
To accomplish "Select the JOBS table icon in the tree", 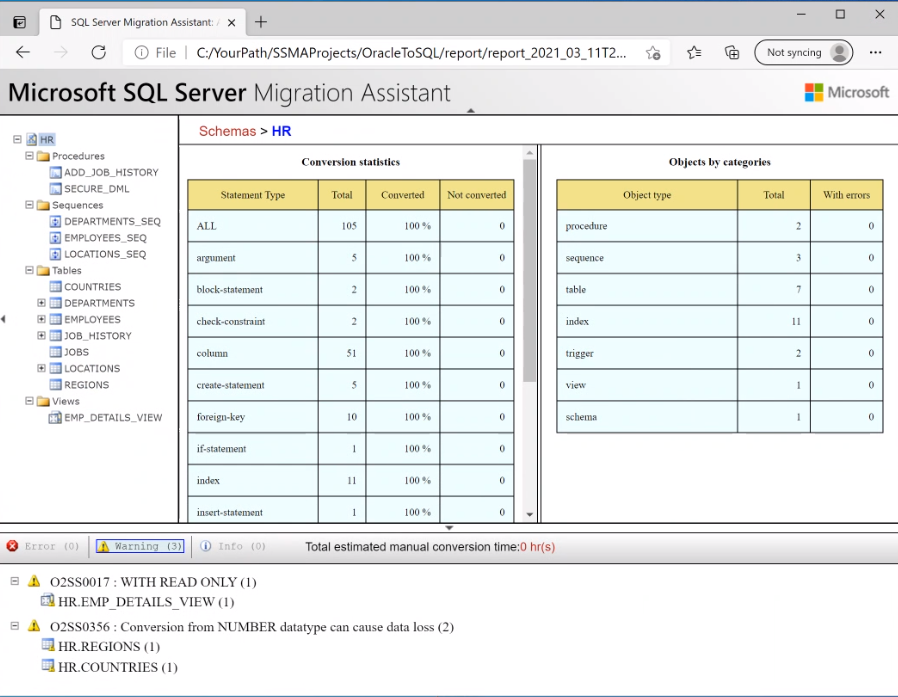I will coord(55,352).
